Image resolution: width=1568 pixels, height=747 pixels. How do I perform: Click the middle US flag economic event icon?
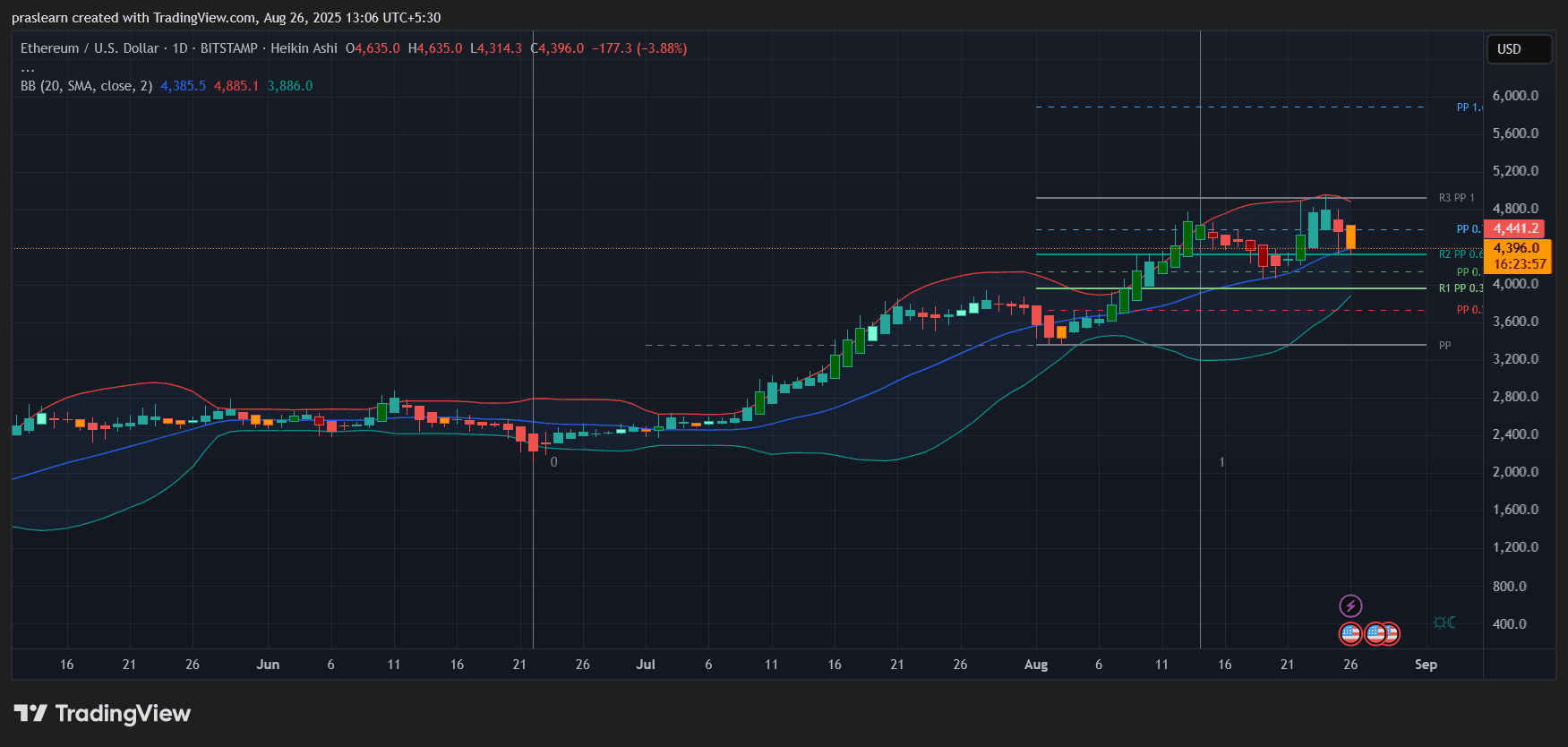[1375, 634]
